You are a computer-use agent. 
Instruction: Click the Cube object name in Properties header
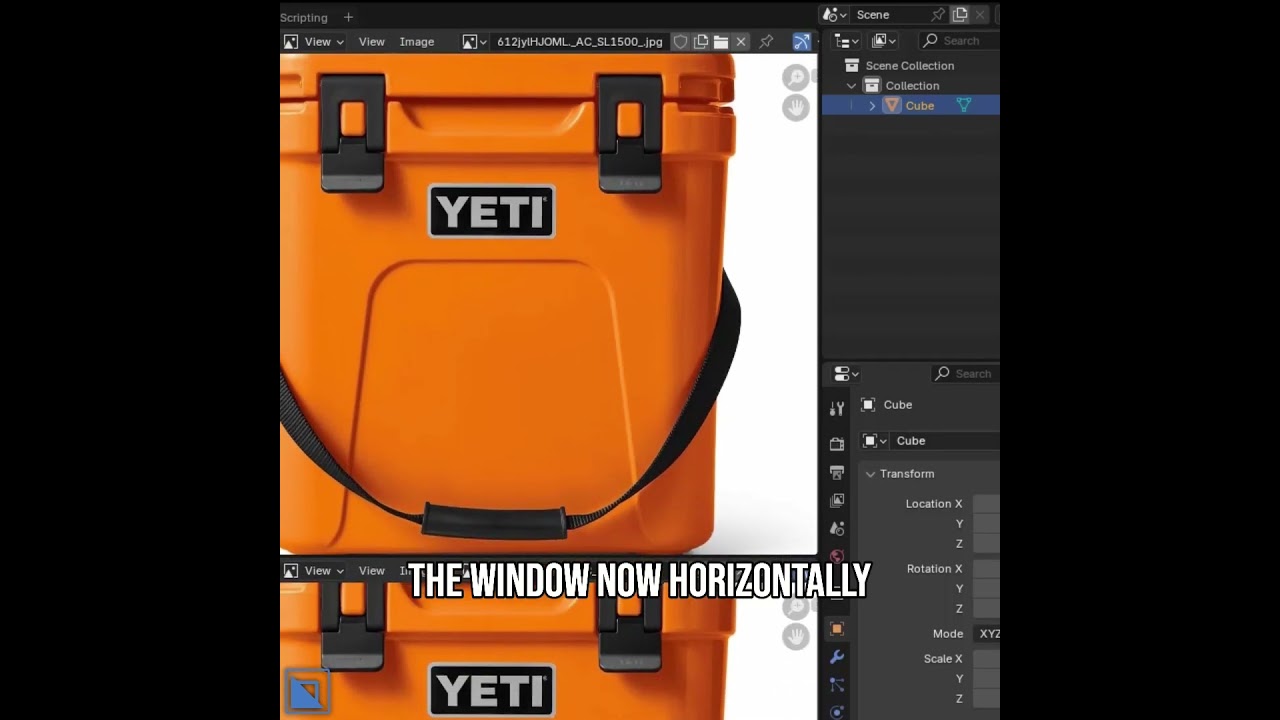[x=897, y=405]
